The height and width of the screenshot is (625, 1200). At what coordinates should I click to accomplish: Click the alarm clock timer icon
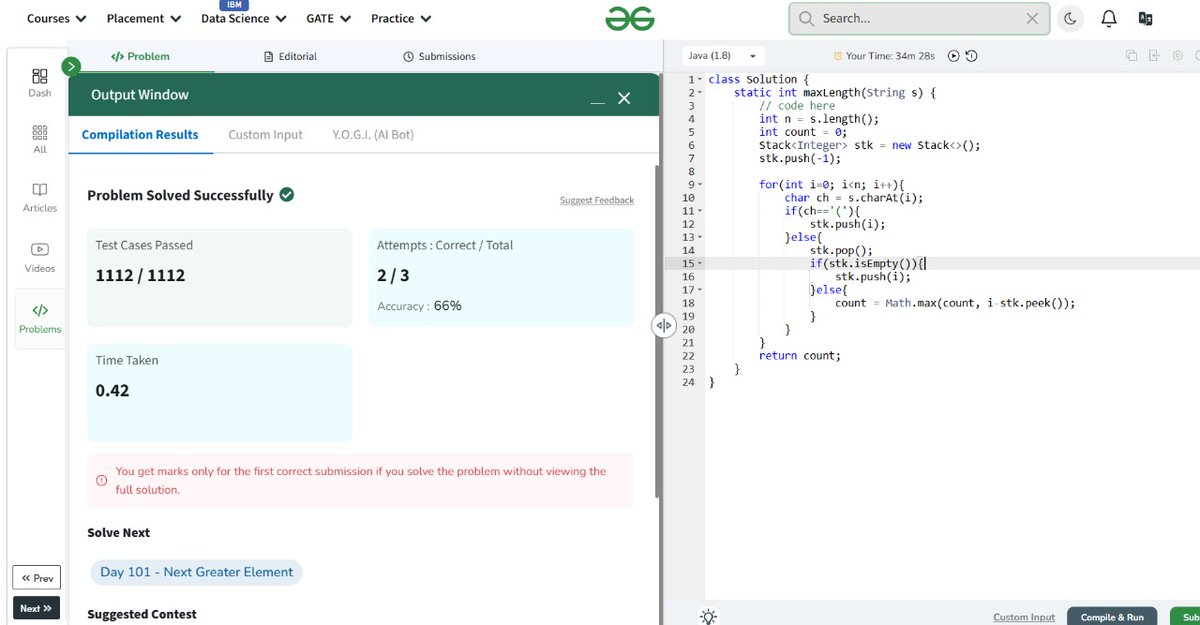pos(838,56)
